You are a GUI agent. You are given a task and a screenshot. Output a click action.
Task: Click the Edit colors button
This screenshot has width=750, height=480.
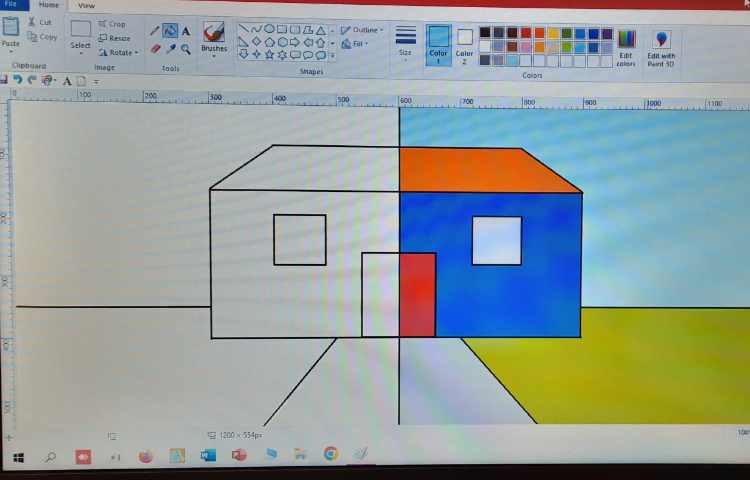(626, 46)
